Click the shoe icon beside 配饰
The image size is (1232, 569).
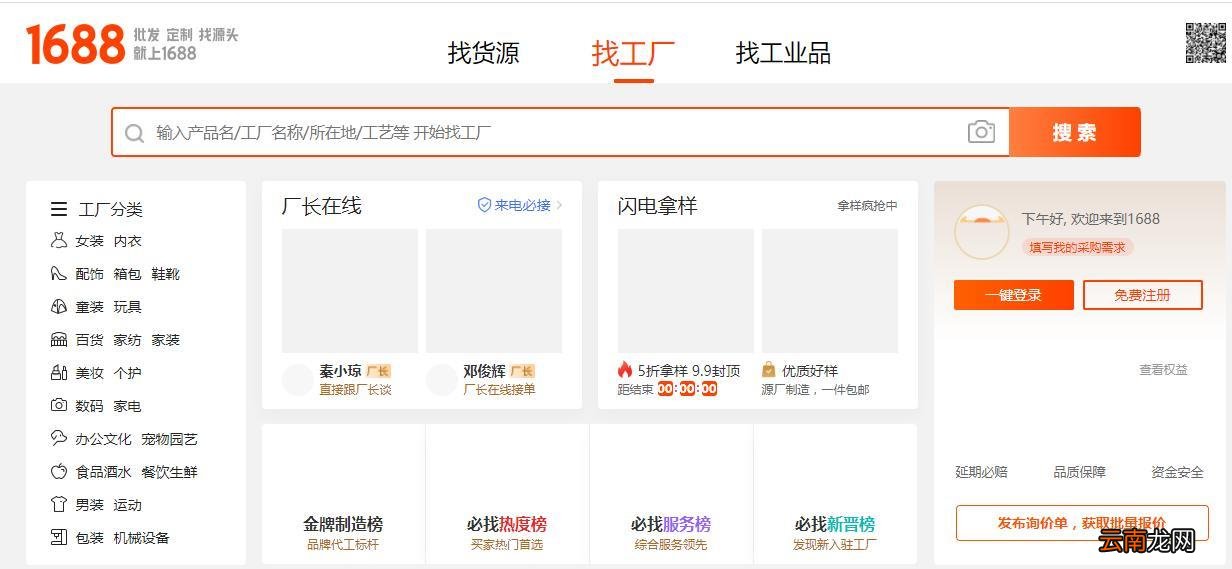tap(59, 274)
